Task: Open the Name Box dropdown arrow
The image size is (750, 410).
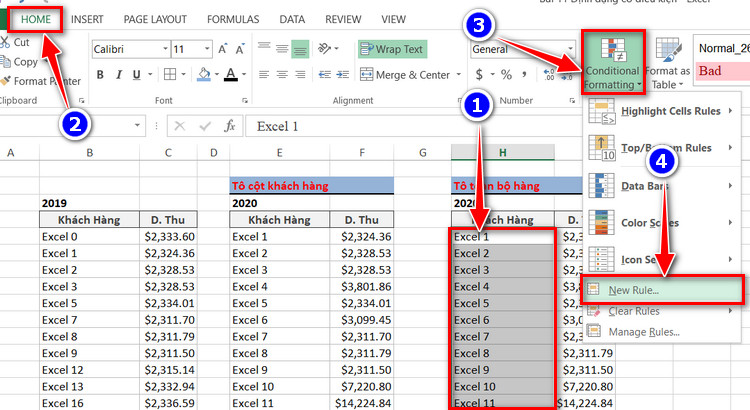Action: coord(137,126)
